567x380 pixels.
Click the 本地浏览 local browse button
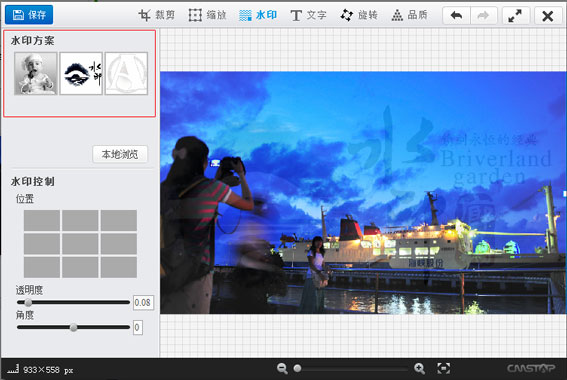click(x=120, y=154)
